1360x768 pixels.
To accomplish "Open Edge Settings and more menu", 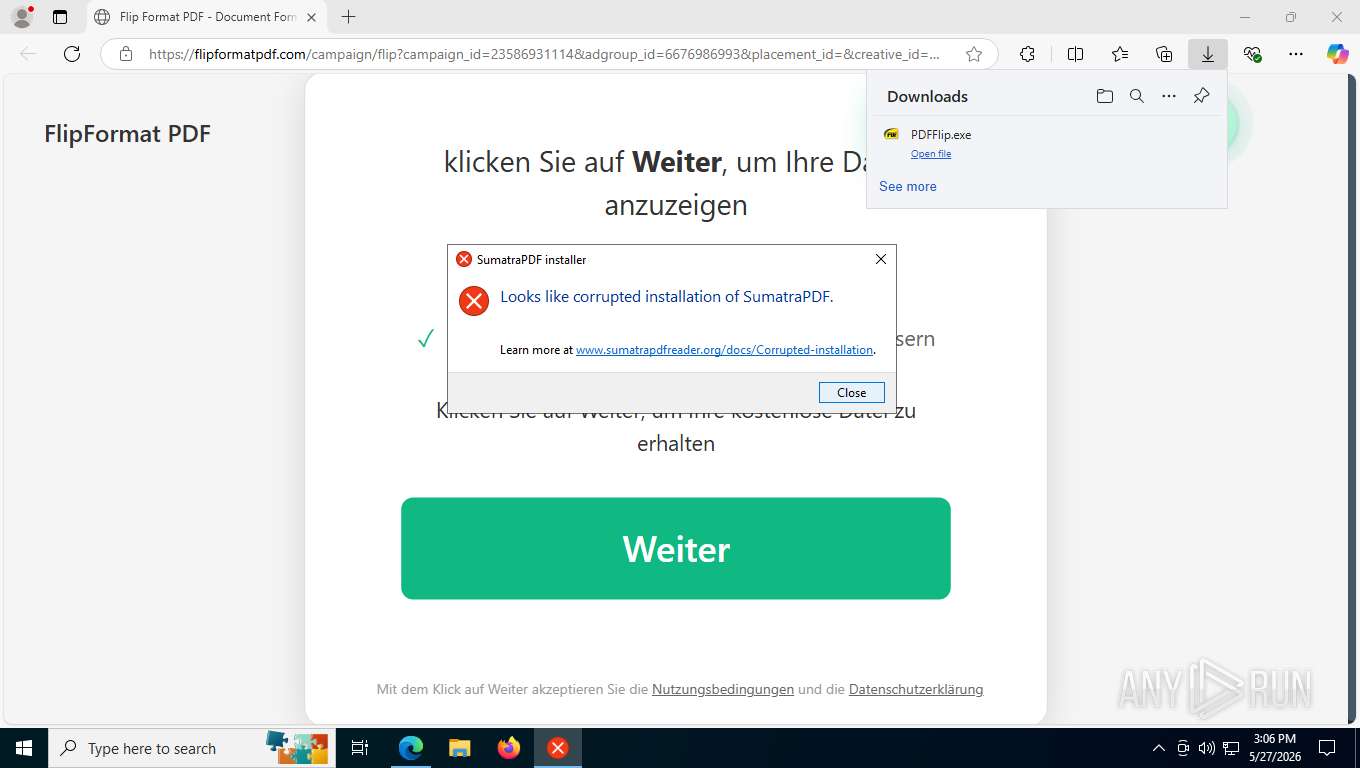I will pos(1296,54).
